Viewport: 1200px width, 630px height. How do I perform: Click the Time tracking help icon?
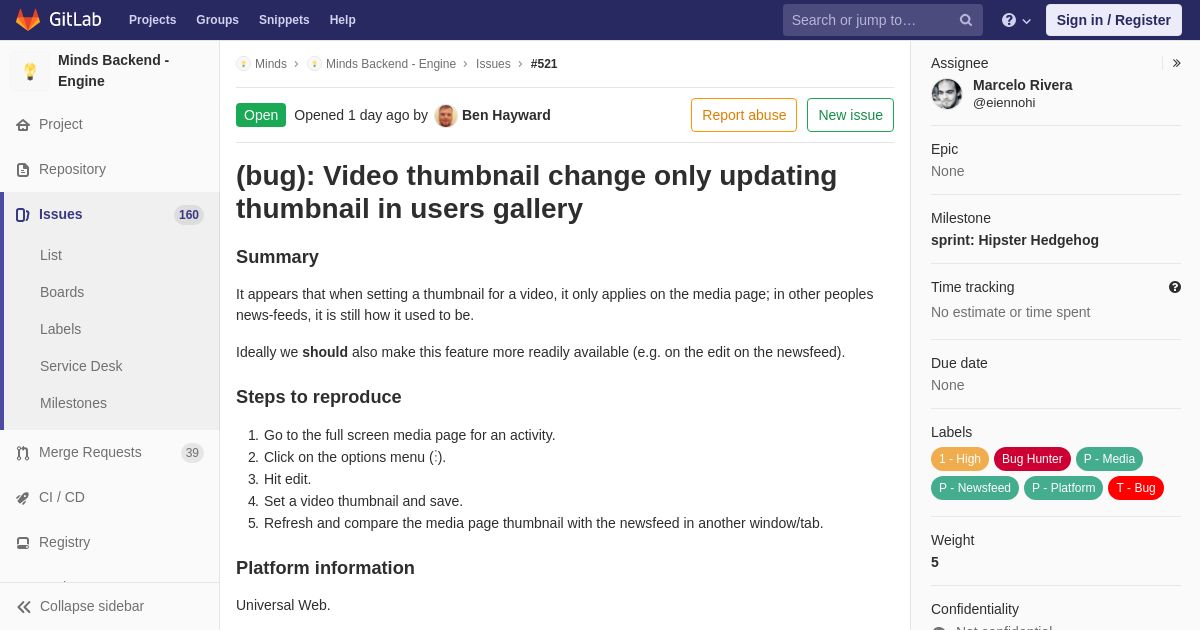click(1175, 287)
